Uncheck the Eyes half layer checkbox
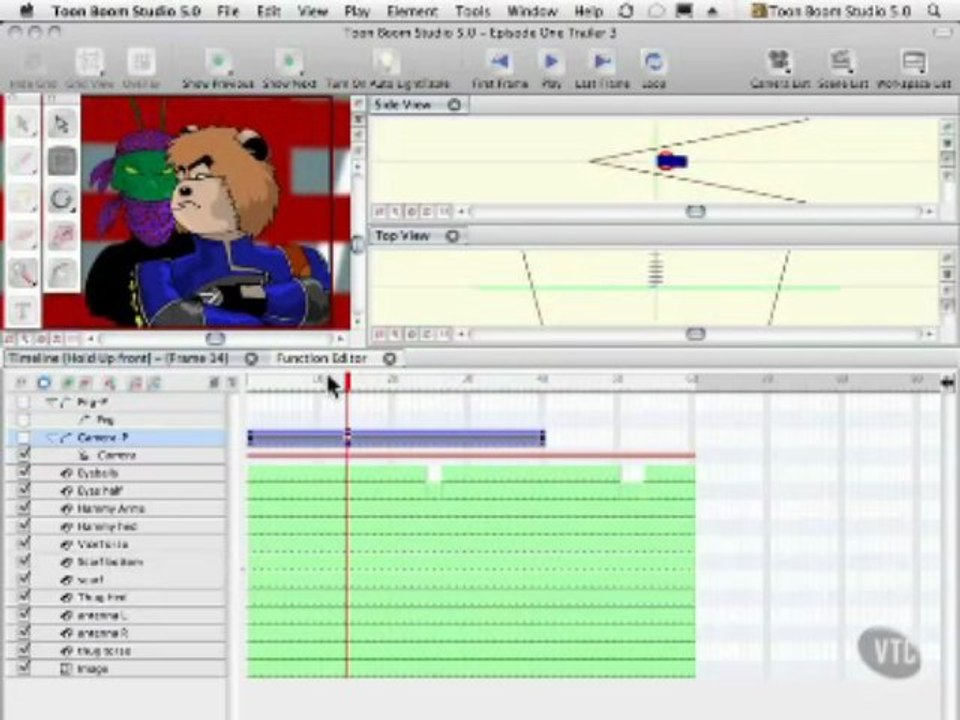 coord(23,490)
